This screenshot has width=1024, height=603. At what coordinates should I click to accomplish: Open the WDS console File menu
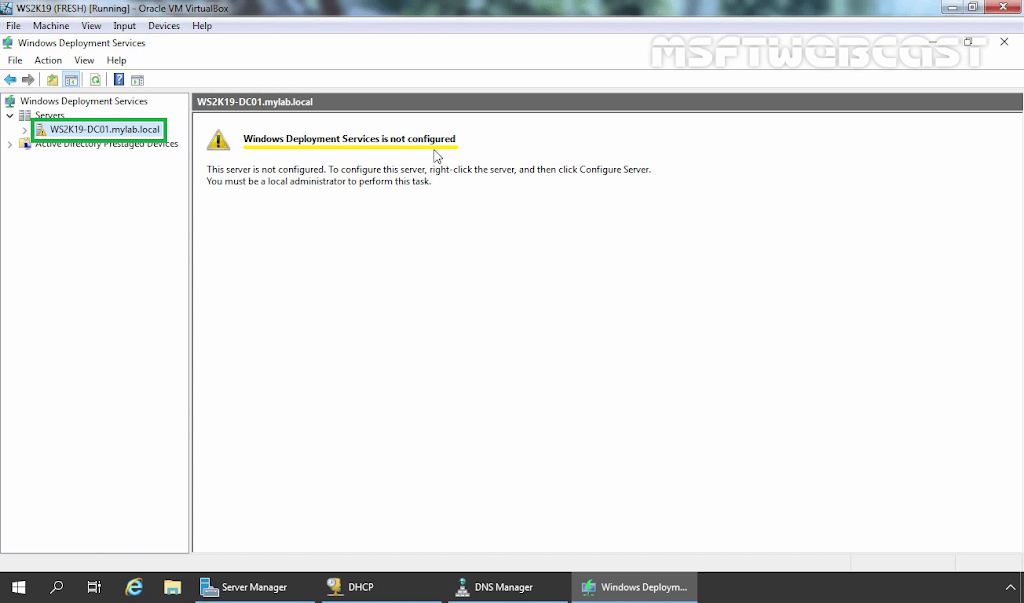15,60
